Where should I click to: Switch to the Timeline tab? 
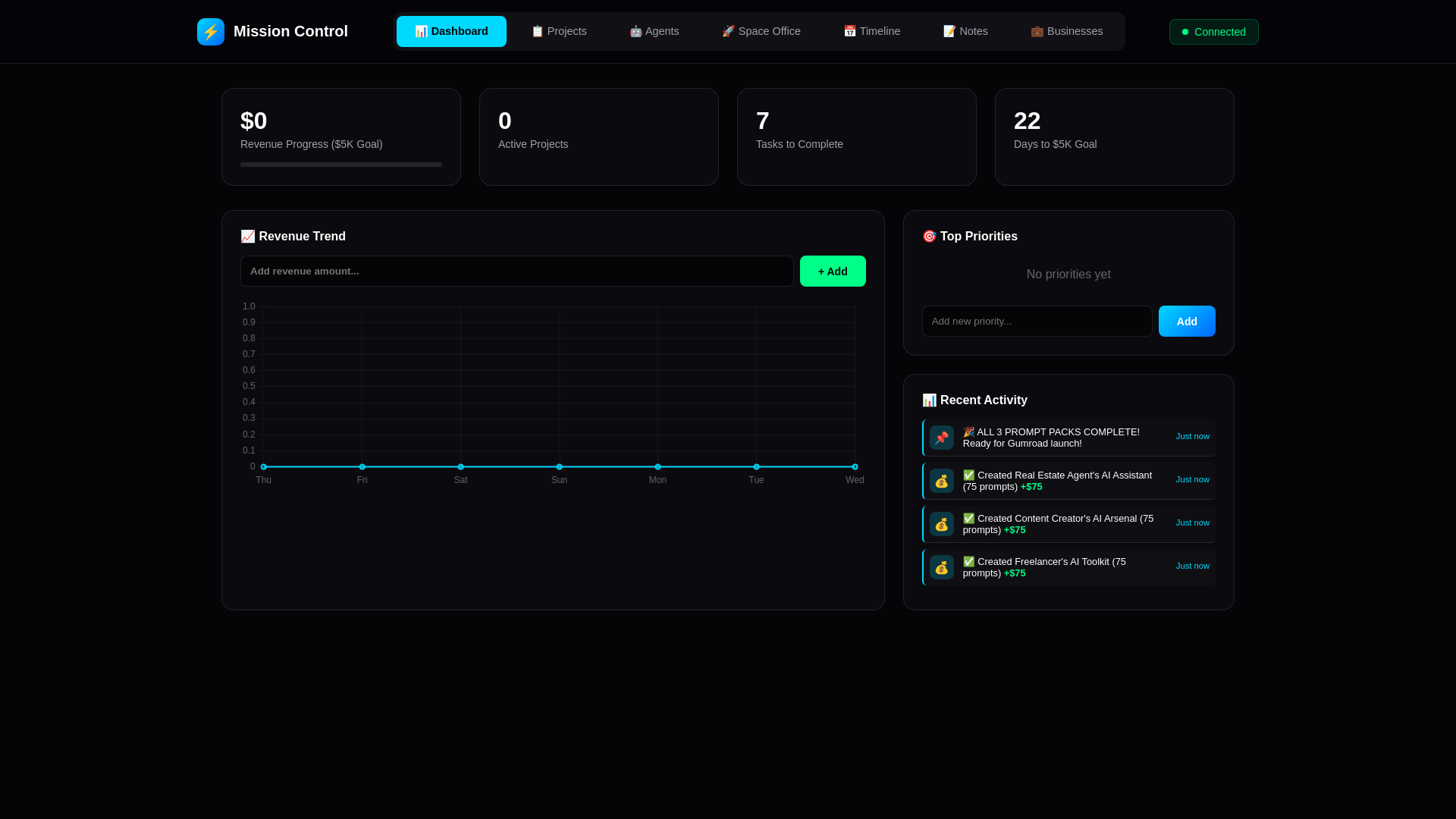tap(872, 31)
